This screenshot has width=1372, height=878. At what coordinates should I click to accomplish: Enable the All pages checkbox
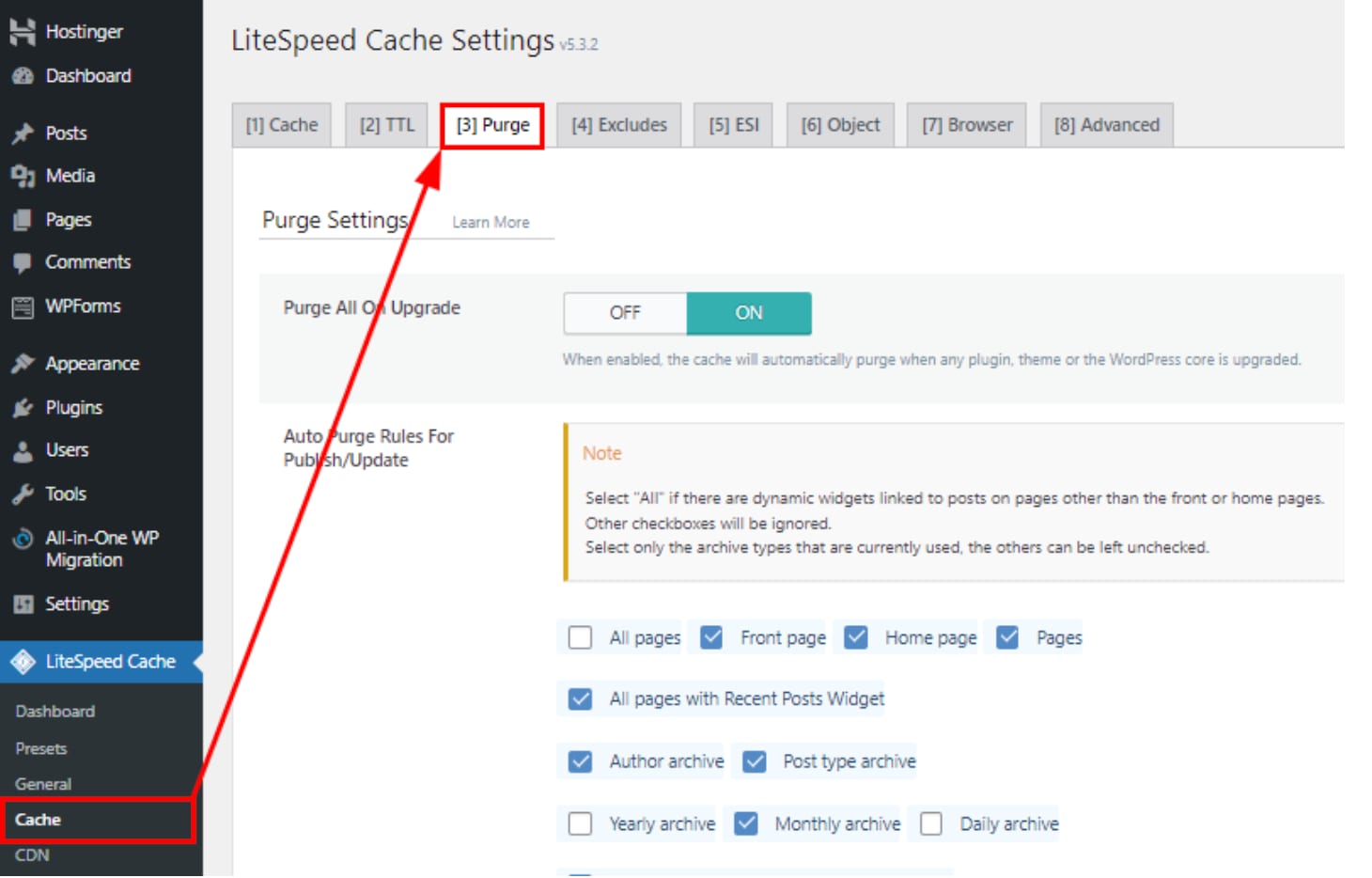580,637
